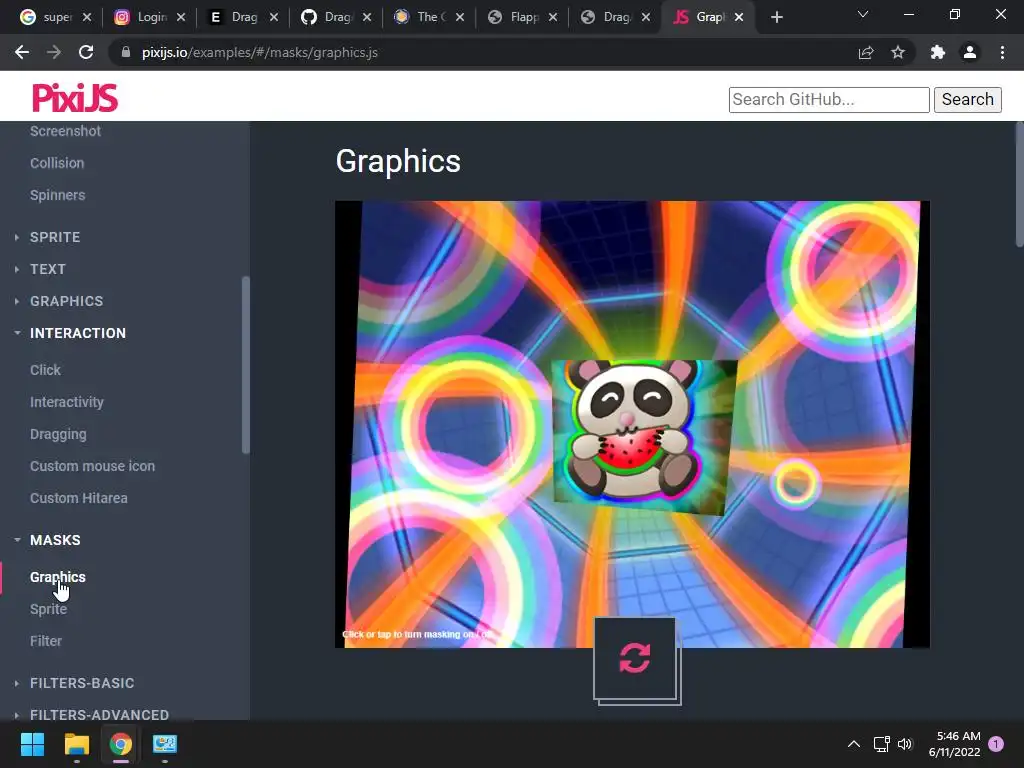Viewport: 1024px width, 768px height.
Task: Open the Screenshot example link
Action: pos(65,131)
